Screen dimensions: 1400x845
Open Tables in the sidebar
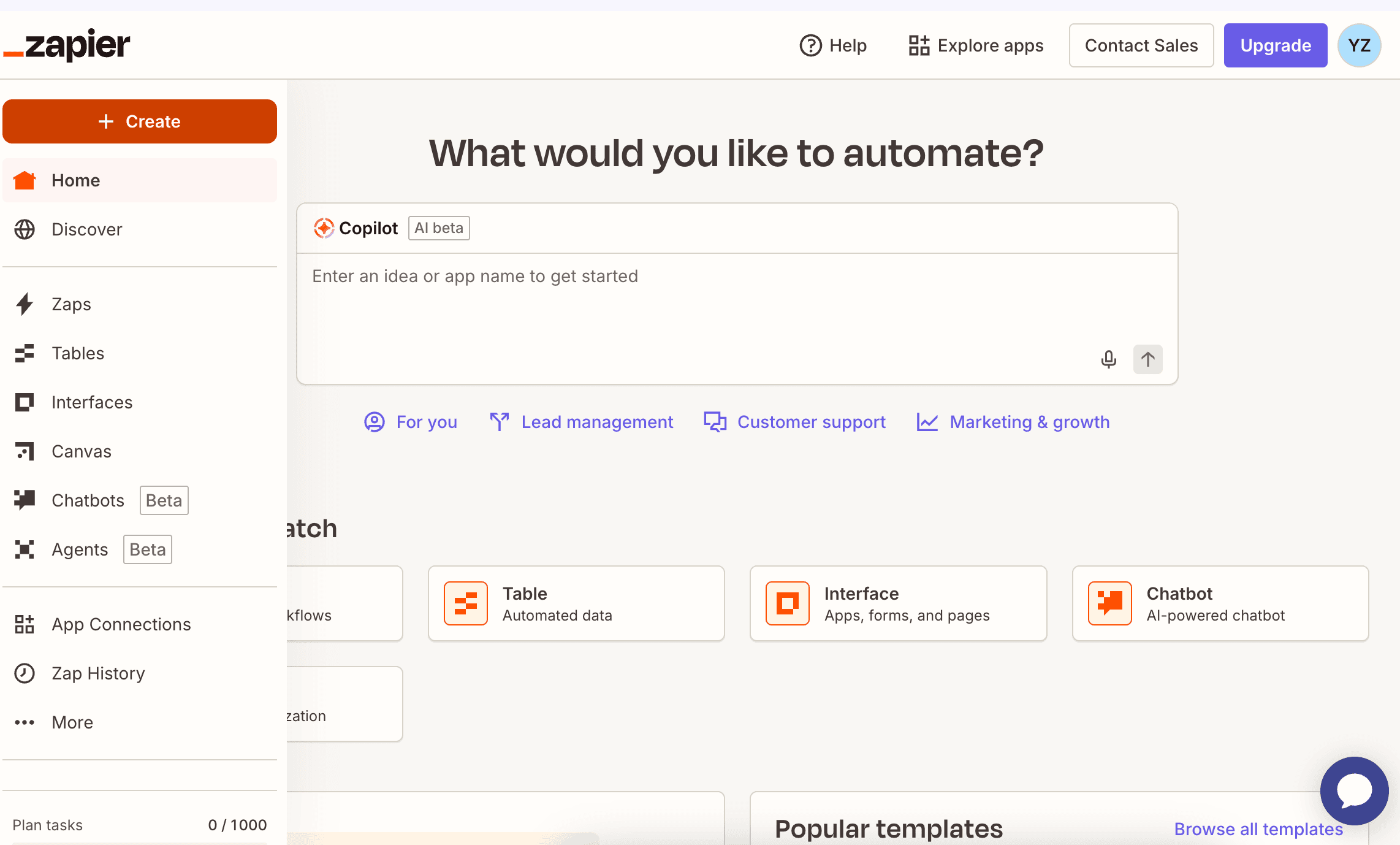78,353
